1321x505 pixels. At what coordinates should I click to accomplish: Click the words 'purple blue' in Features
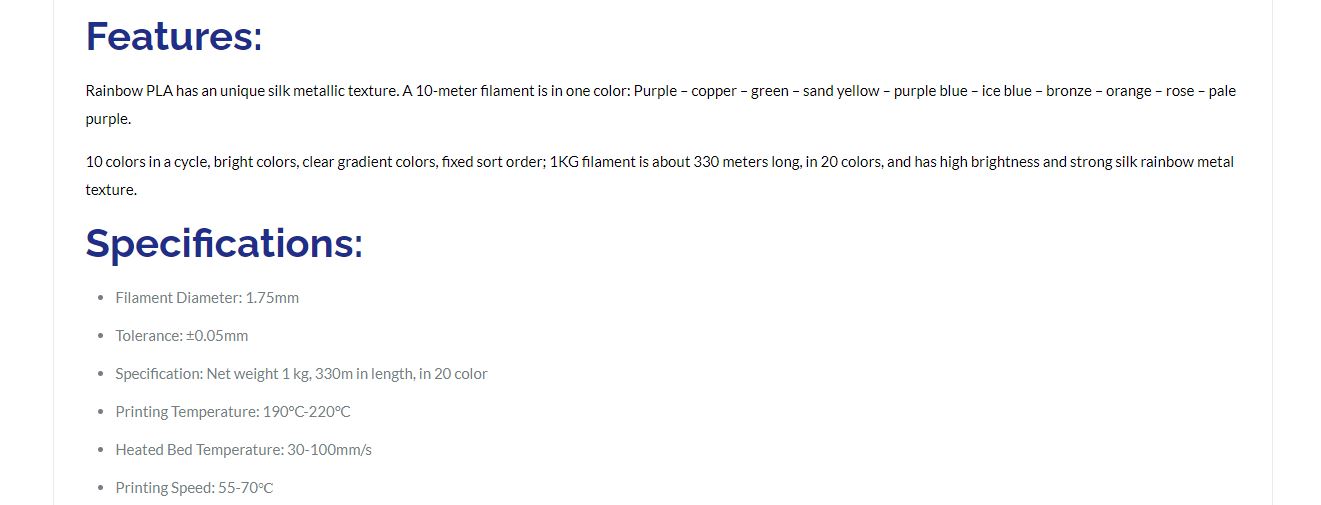pos(931,91)
